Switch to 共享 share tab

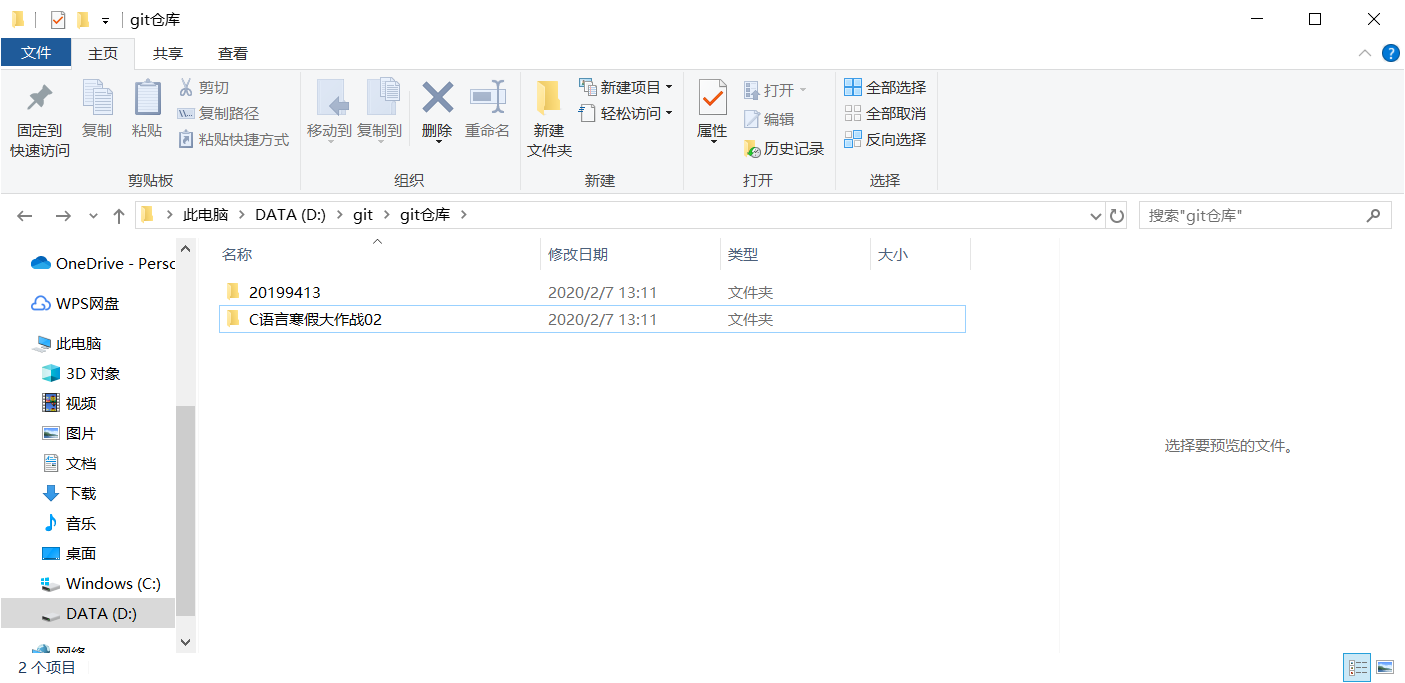[x=168, y=54]
